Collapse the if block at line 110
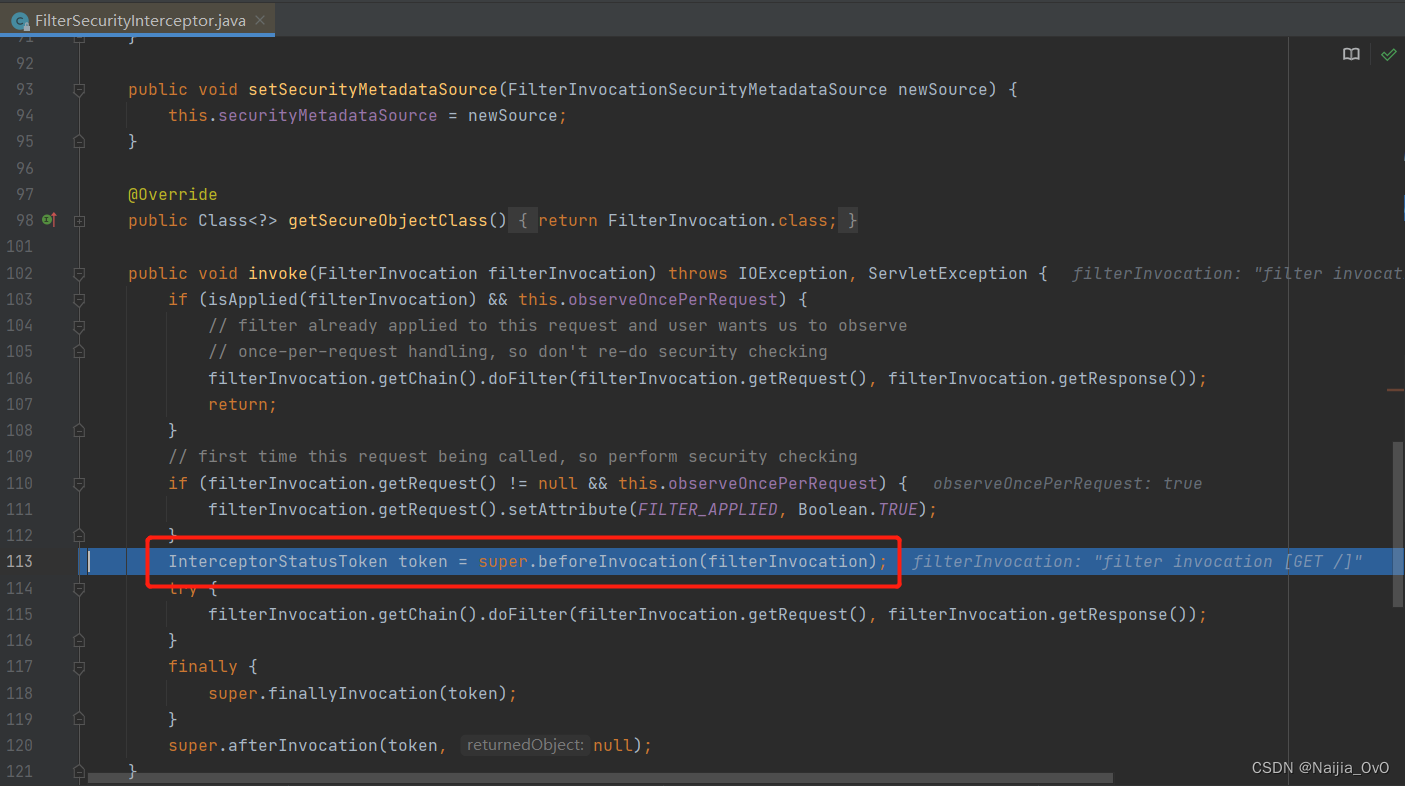 tap(79, 484)
